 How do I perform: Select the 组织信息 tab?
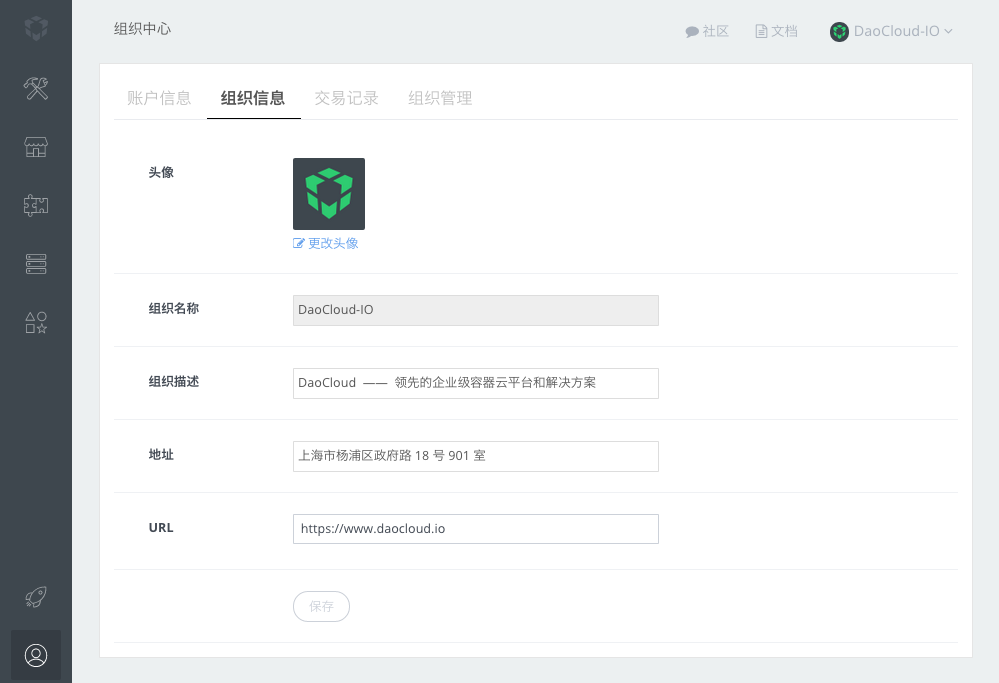pos(253,98)
